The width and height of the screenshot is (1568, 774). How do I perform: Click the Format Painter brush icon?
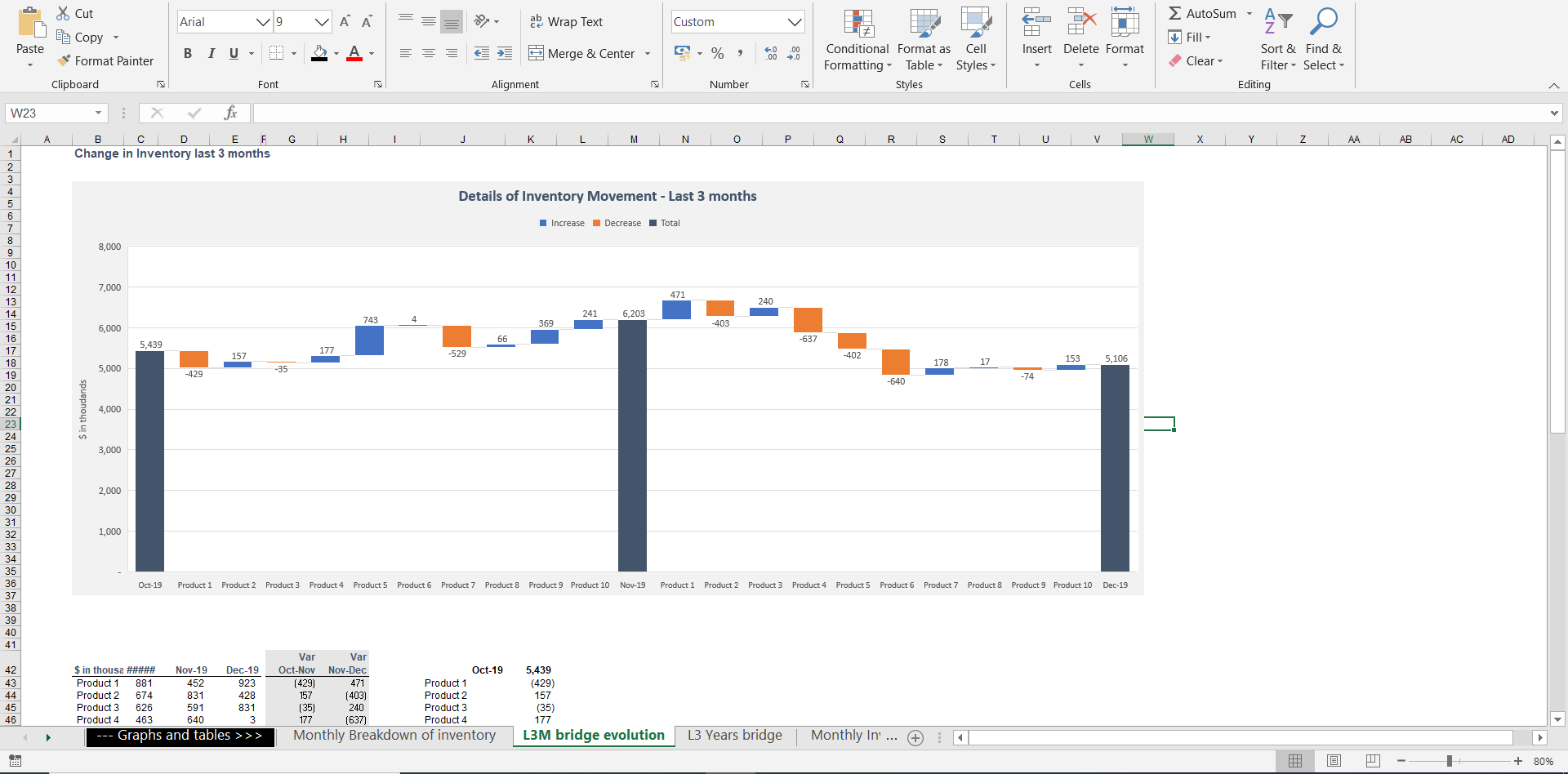click(x=64, y=60)
